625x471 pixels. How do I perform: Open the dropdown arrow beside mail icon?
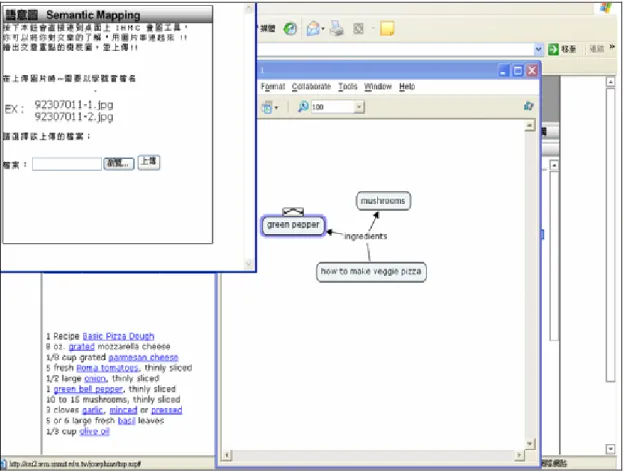pyautogui.click(x=323, y=29)
